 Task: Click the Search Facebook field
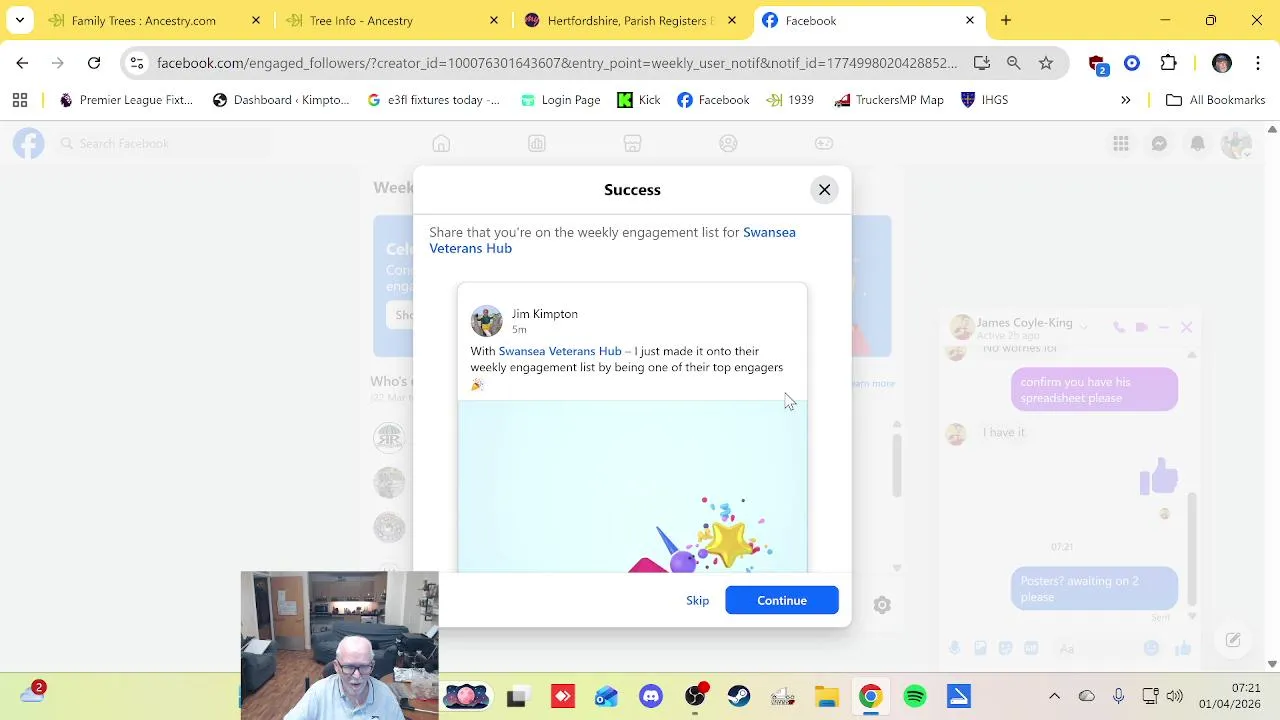[162, 144]
